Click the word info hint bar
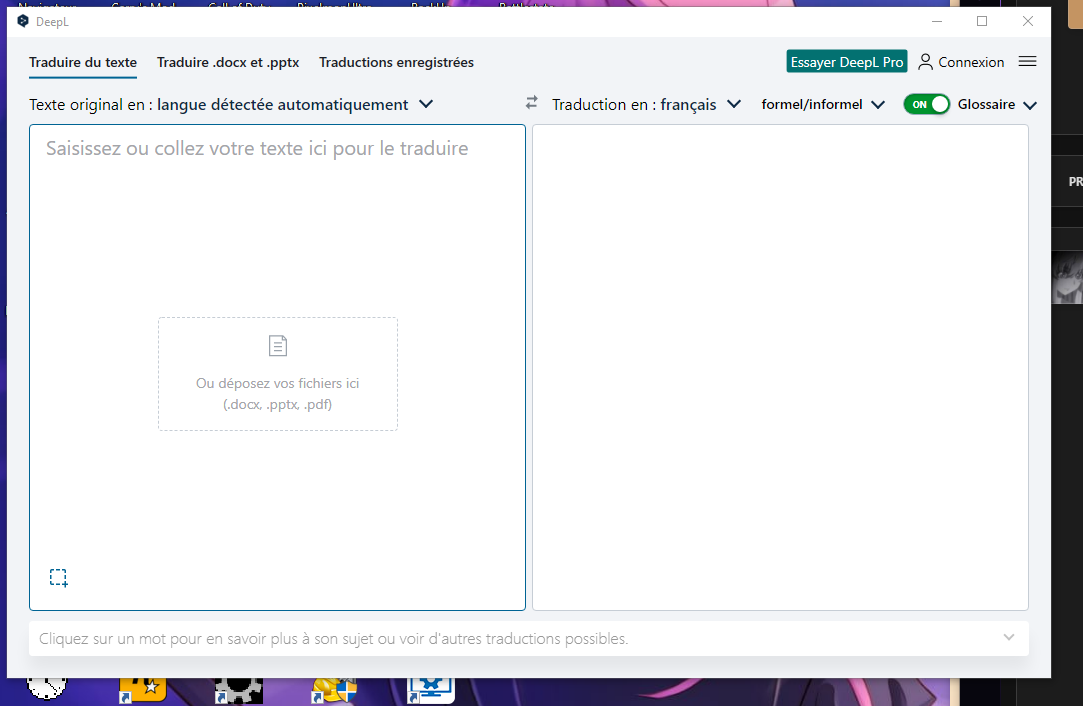 [x=529, y=638]
